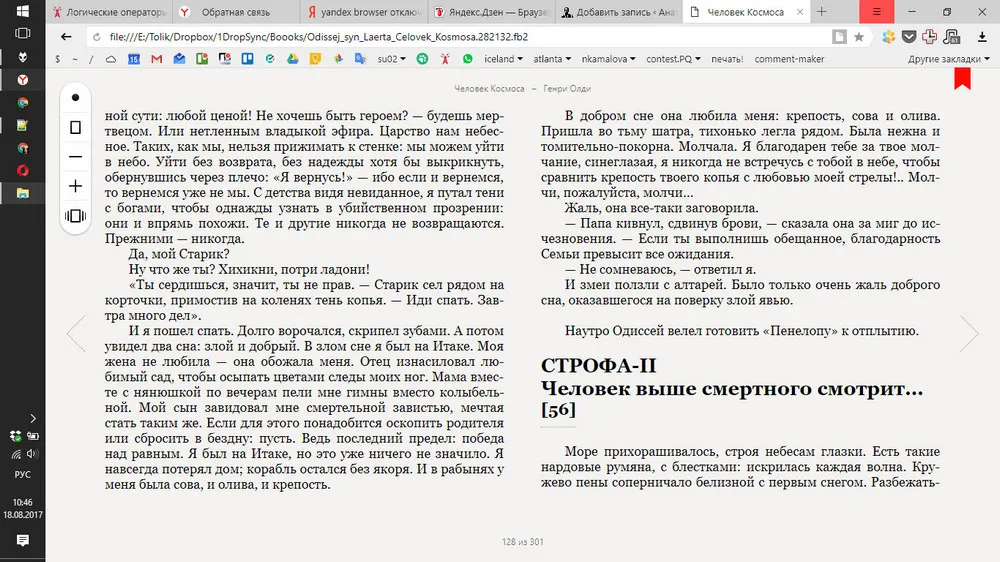This screenshot has width=1000, height=562.
Task: Open red cross extension icon
Action: (x=929, y=37)
